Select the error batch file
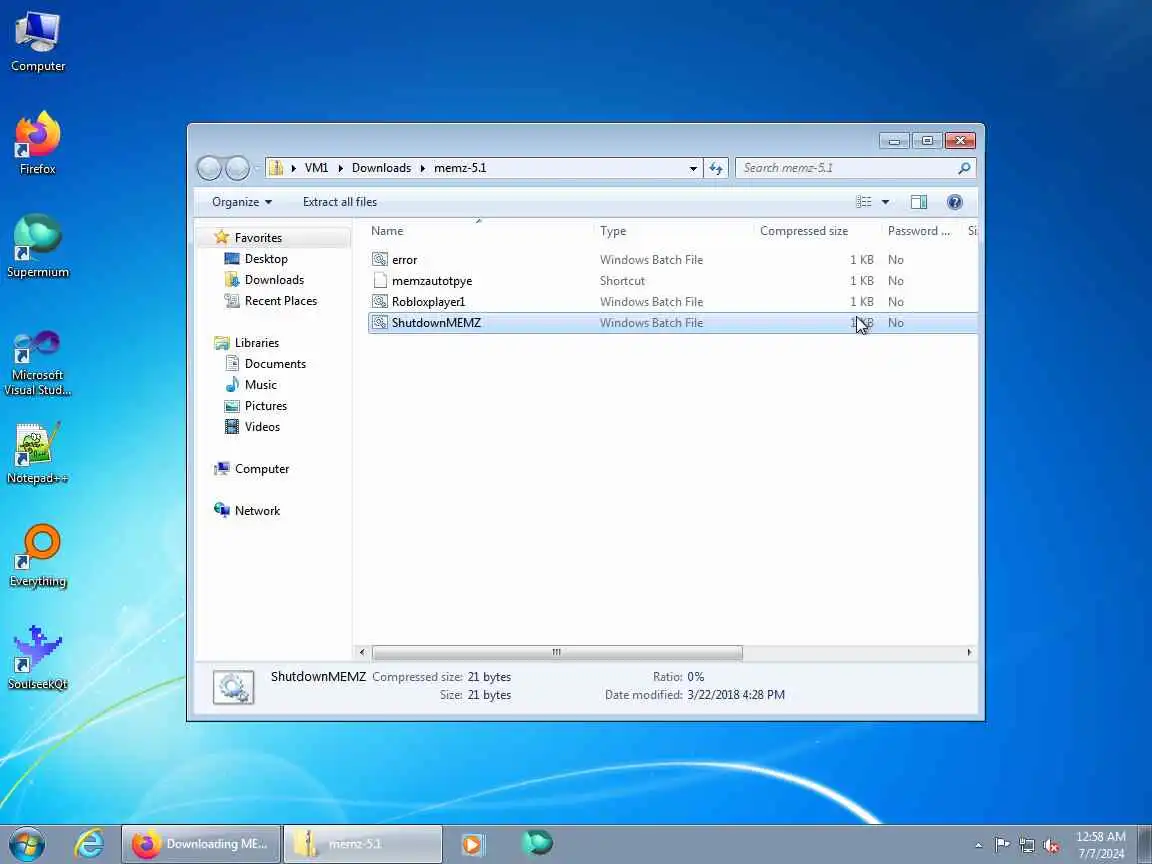The height and width of the screenshot is (864, 1152). tap(672, 260)
